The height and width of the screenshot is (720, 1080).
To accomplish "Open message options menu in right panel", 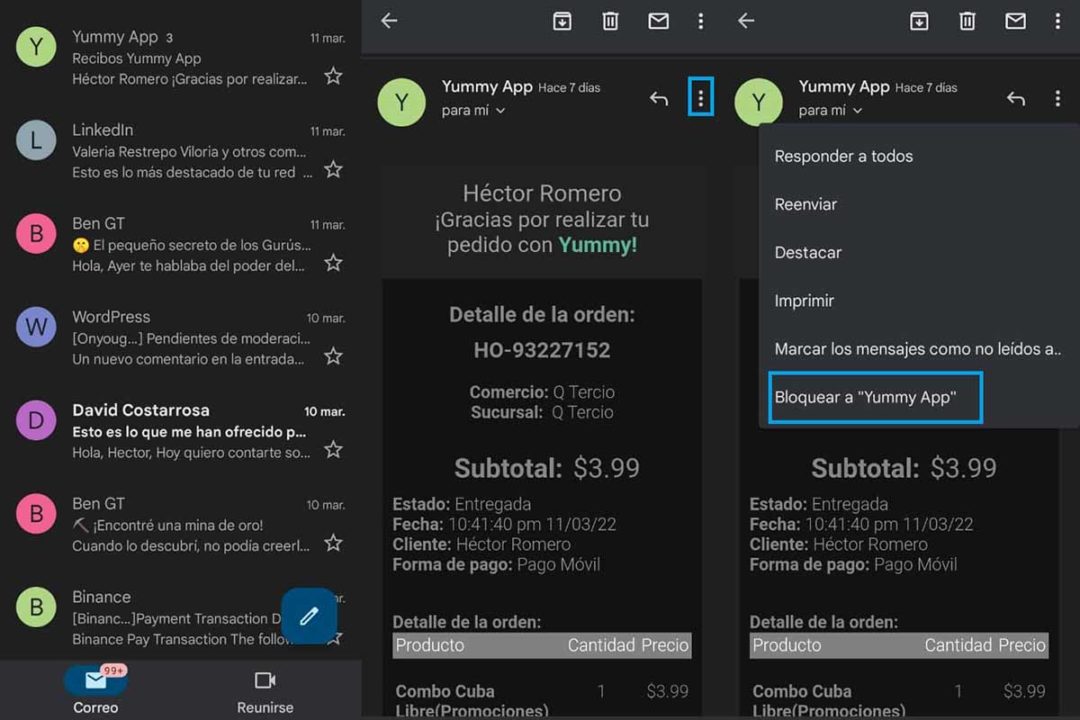I will point(1057,99).
